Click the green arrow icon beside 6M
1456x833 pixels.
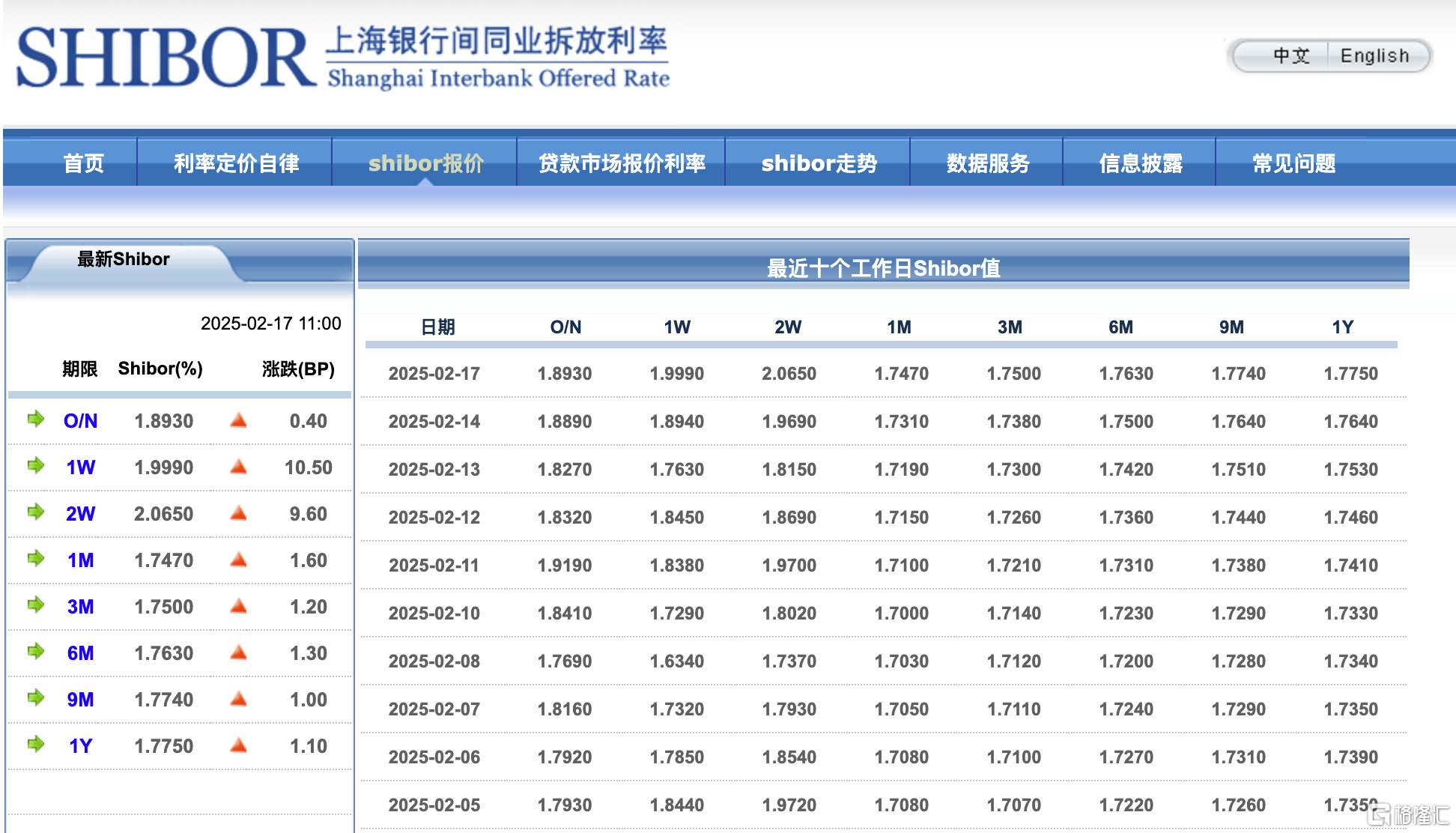tap(36, 651)
